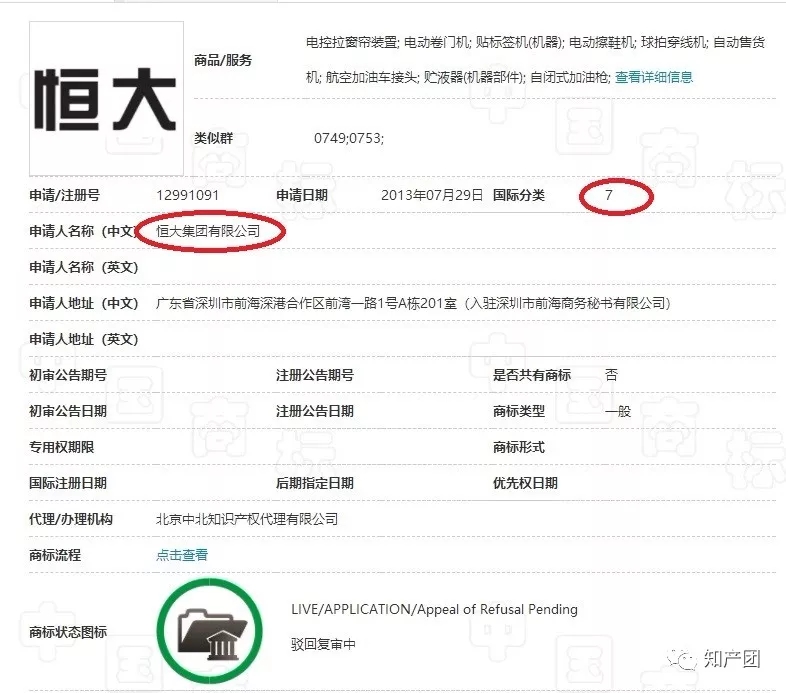The height and width of the screenshot is (693, 786).
Task: Click the 类似群 label
Action: click(214, 138)
